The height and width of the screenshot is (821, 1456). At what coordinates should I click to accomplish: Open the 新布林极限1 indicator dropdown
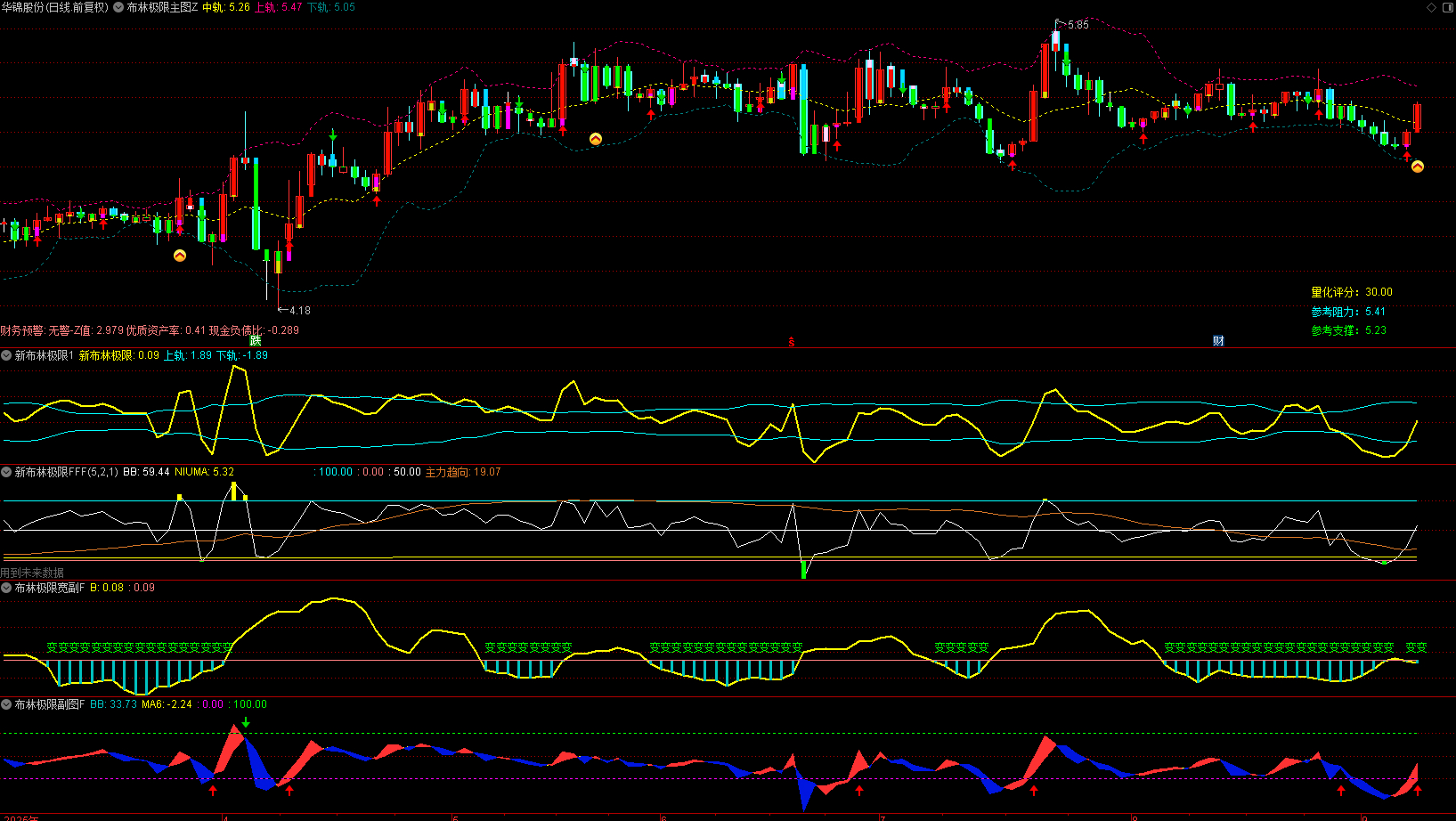pos(6,355)
